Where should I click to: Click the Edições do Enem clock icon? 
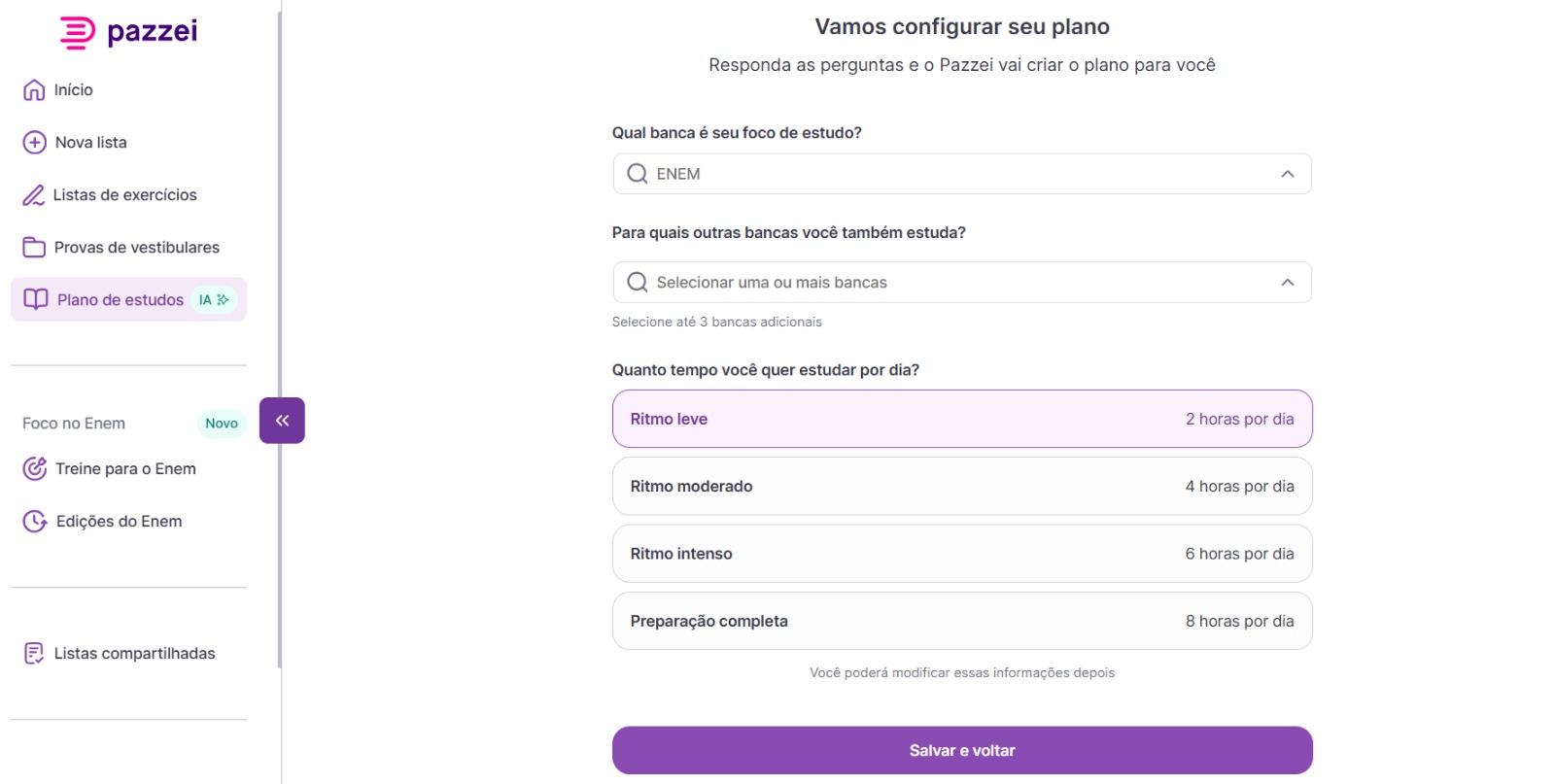34,522
